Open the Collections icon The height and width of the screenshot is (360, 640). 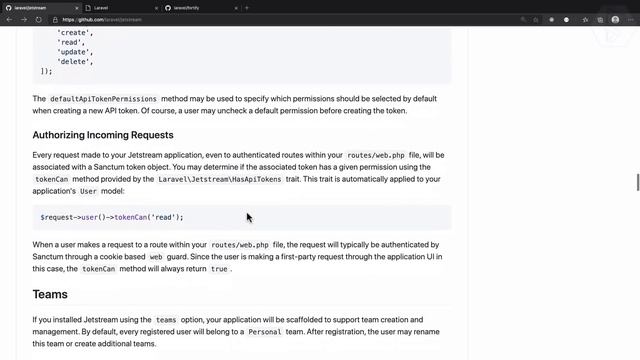point(600,20)
